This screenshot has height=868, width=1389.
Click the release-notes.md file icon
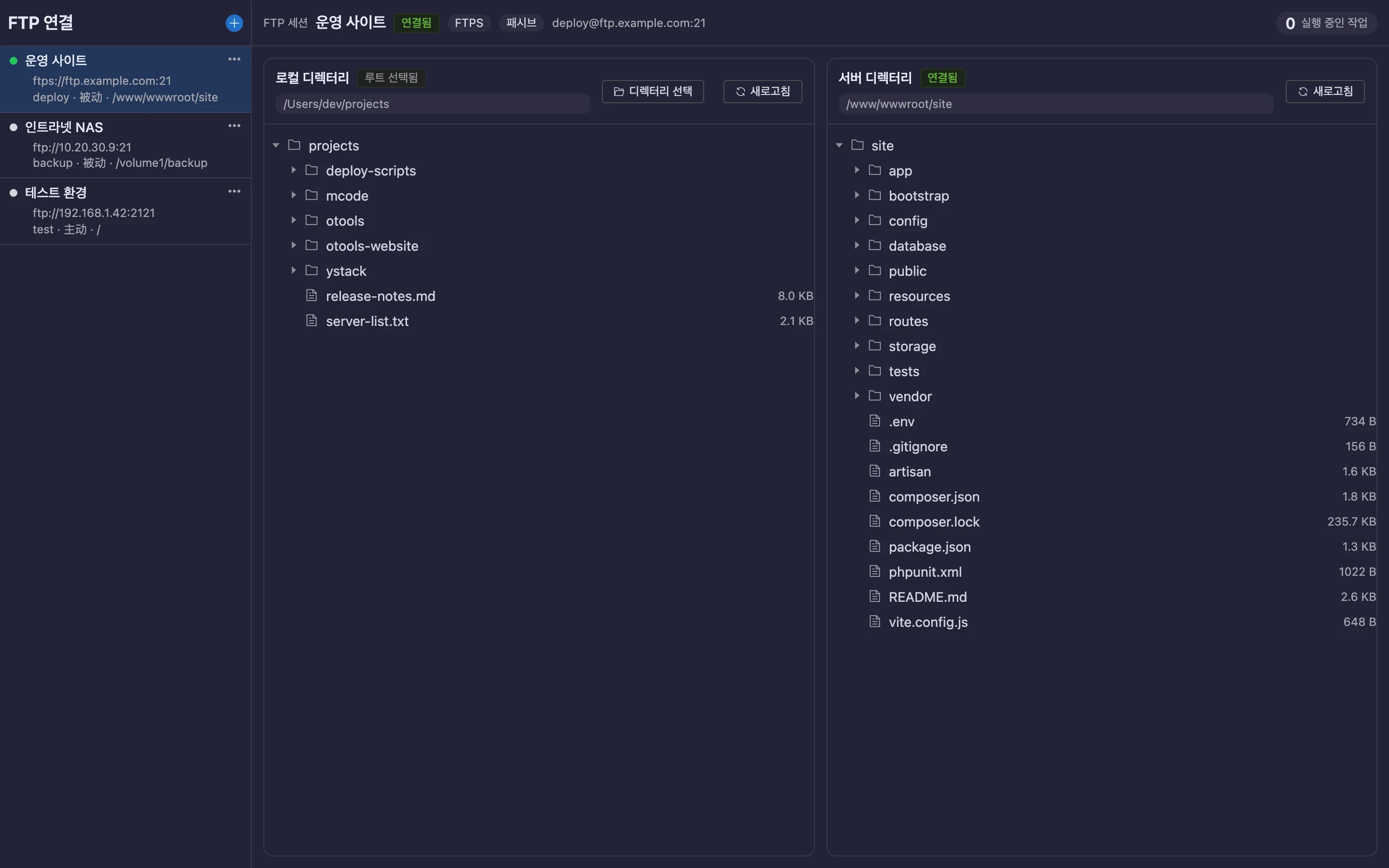coord(312,296)
